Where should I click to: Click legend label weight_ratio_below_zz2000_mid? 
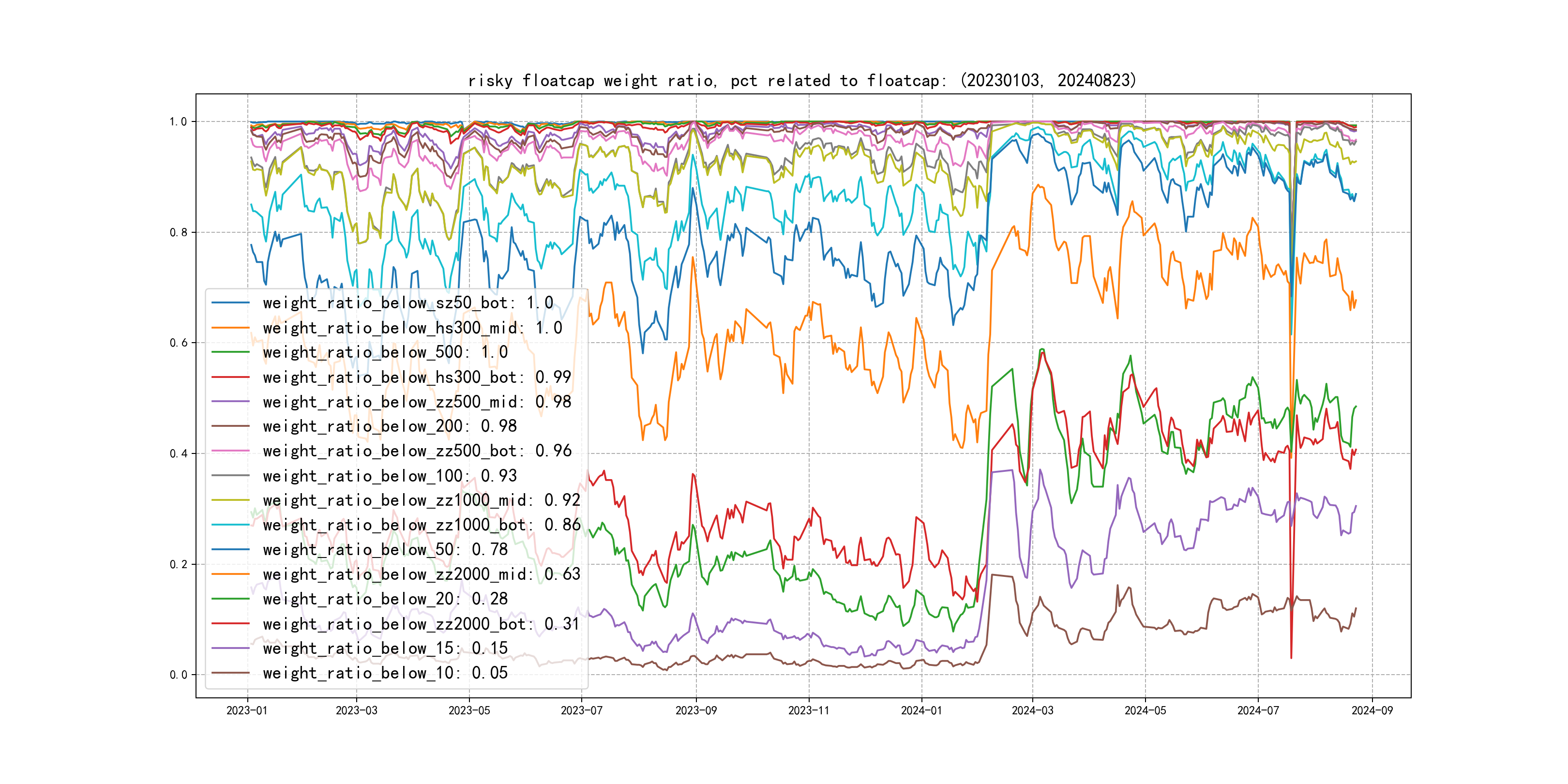pyautogui.click(x=421, y=574)
